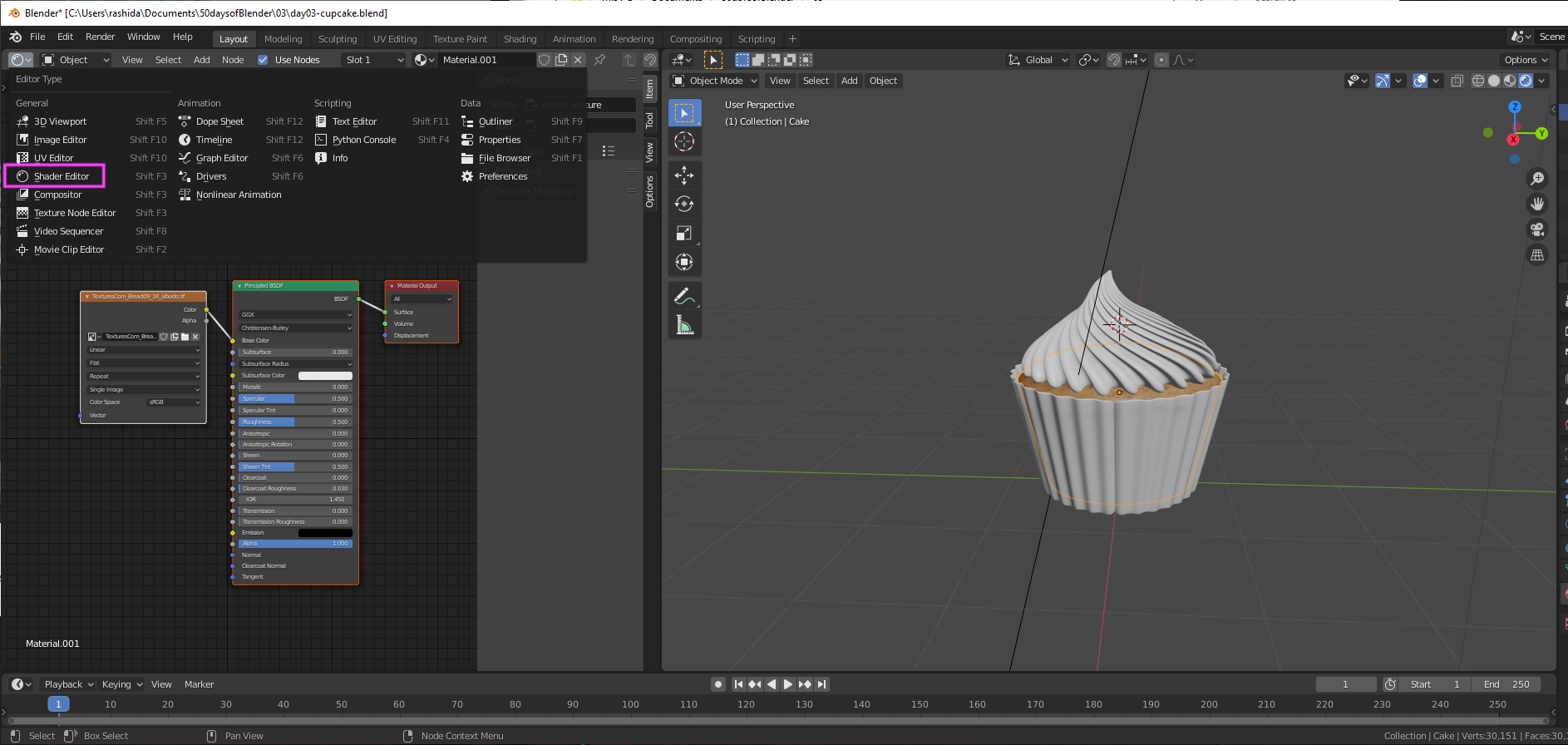Click the Emission black color swatch
The height and width of the screenshot is (745, 1568).
pos(325,533)
